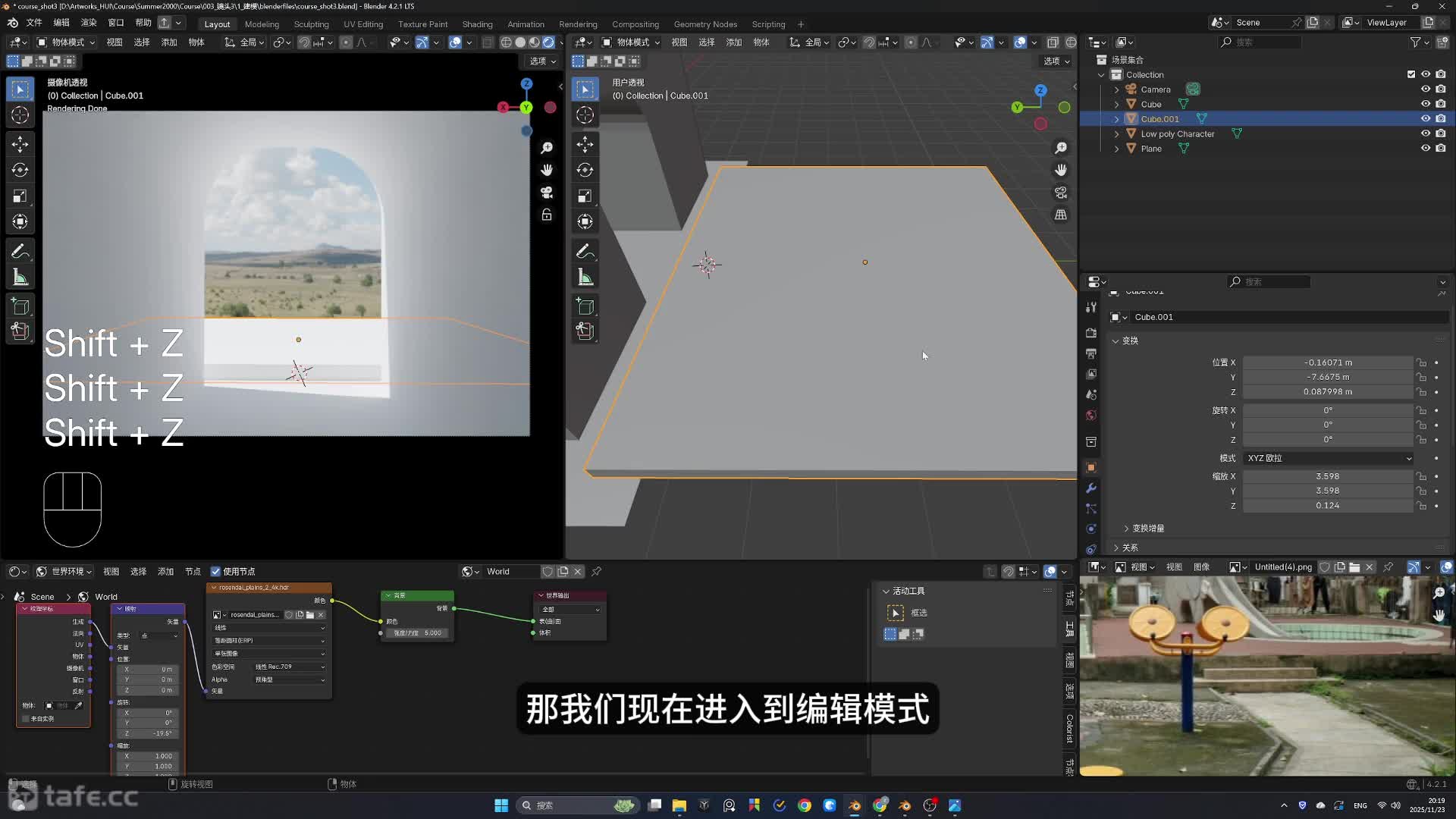
Task: Expand the Low poly Character tree item
Action: coord(1116,134)
